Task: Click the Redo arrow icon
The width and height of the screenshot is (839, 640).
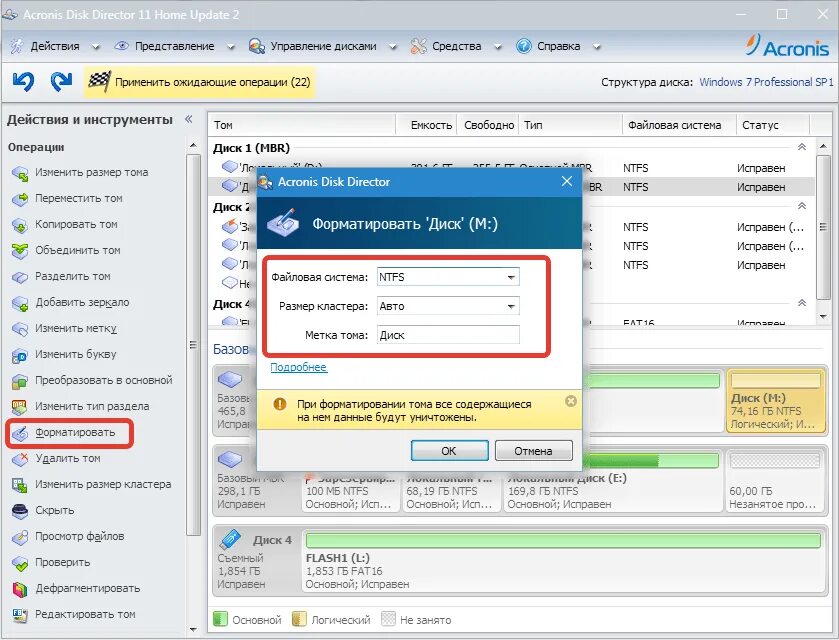Action: tap(62, 81)
